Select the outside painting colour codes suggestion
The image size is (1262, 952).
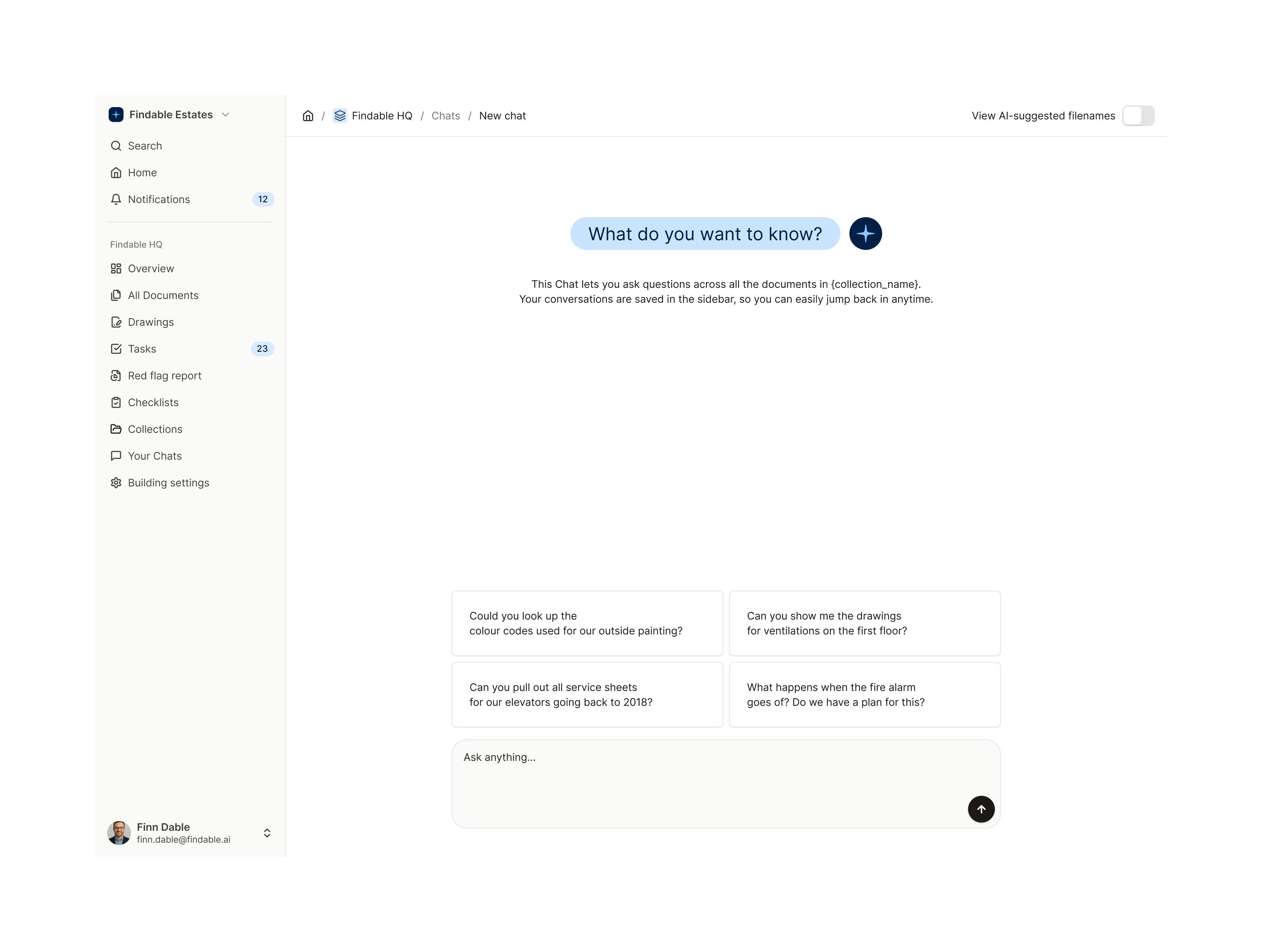(587, 624)
